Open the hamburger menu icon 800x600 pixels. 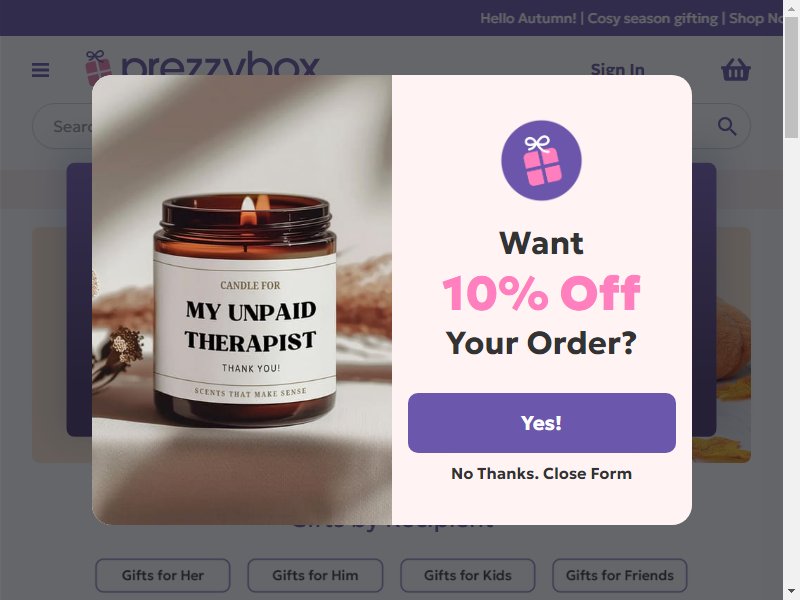(x=40, y=70)
